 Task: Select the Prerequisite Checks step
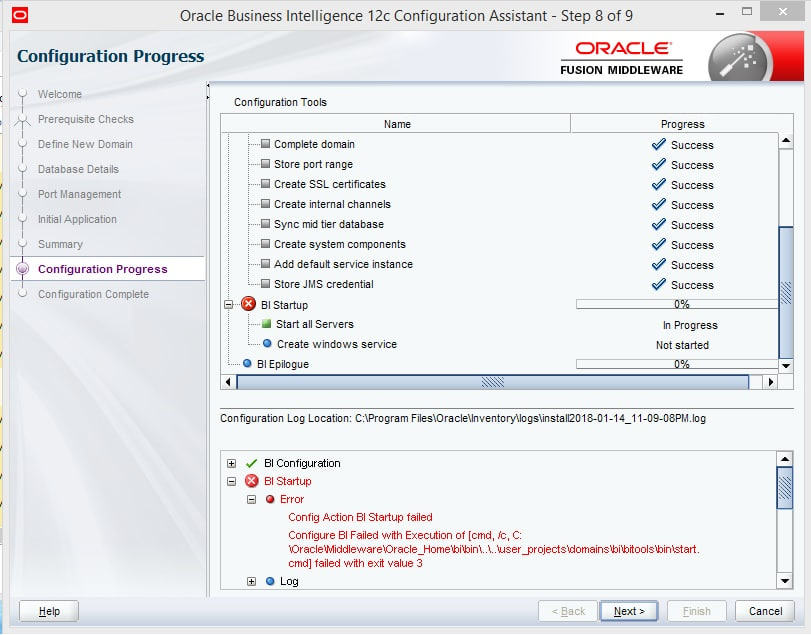(85, 119)
